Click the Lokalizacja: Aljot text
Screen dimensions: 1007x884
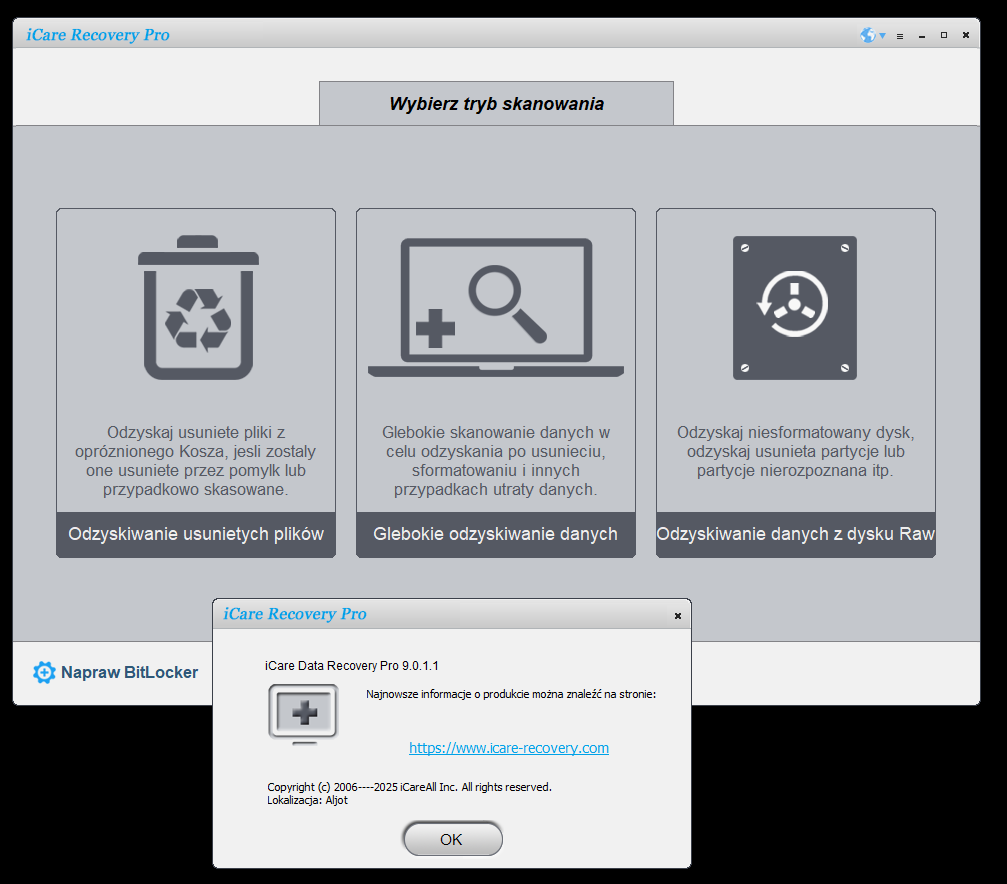tap(307, 800)
